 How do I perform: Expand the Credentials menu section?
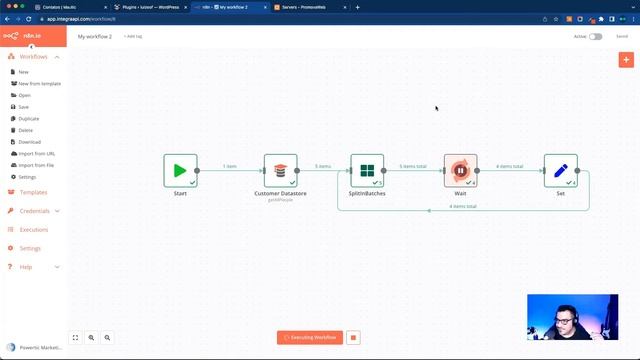(x=57, y=211)
